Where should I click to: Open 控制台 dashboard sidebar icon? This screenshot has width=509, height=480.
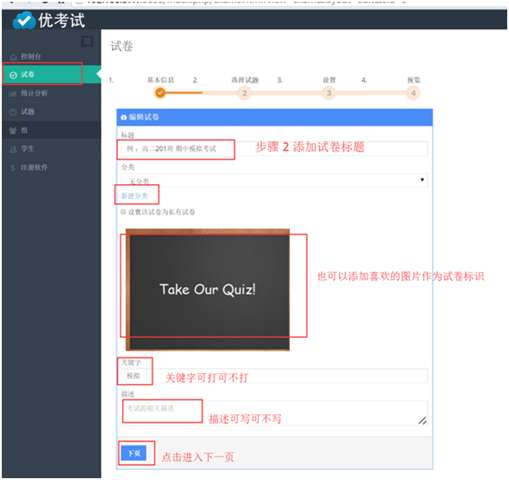[13, 57]
